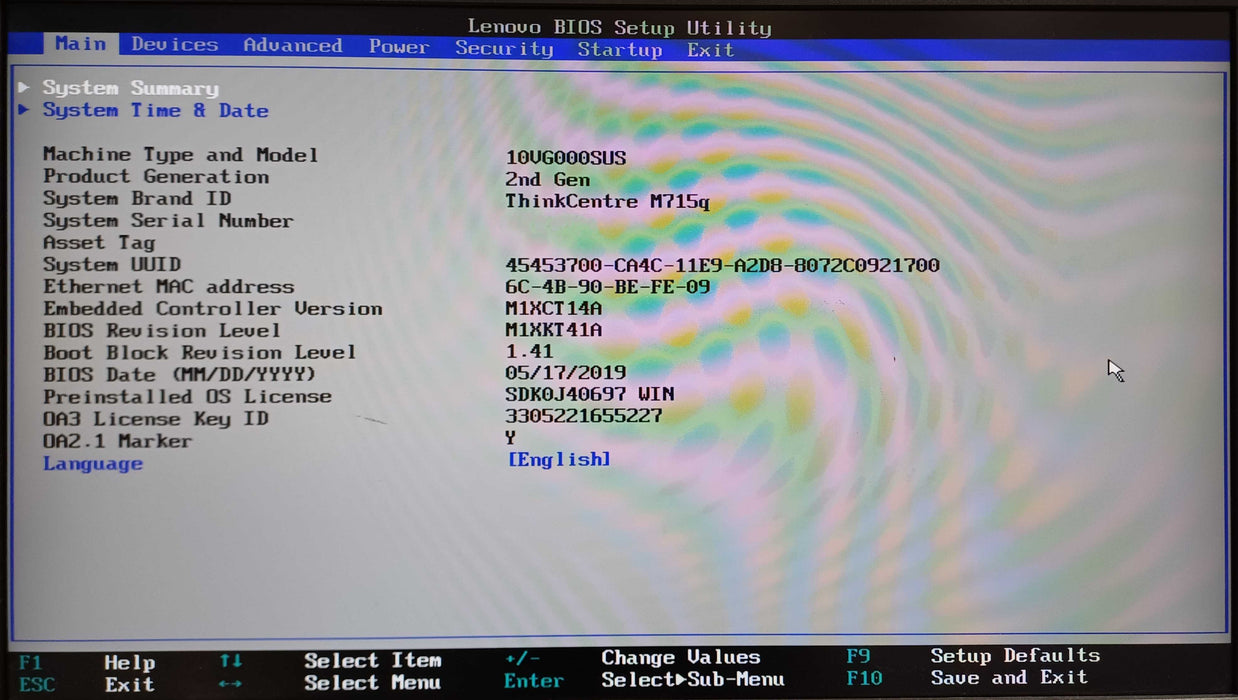Viewport: 1238px width, 700px height.
Task: Click the MAC value 6C-4B-90-BE-FE-09
Action: pyautogui.click(x=607, y=287)
